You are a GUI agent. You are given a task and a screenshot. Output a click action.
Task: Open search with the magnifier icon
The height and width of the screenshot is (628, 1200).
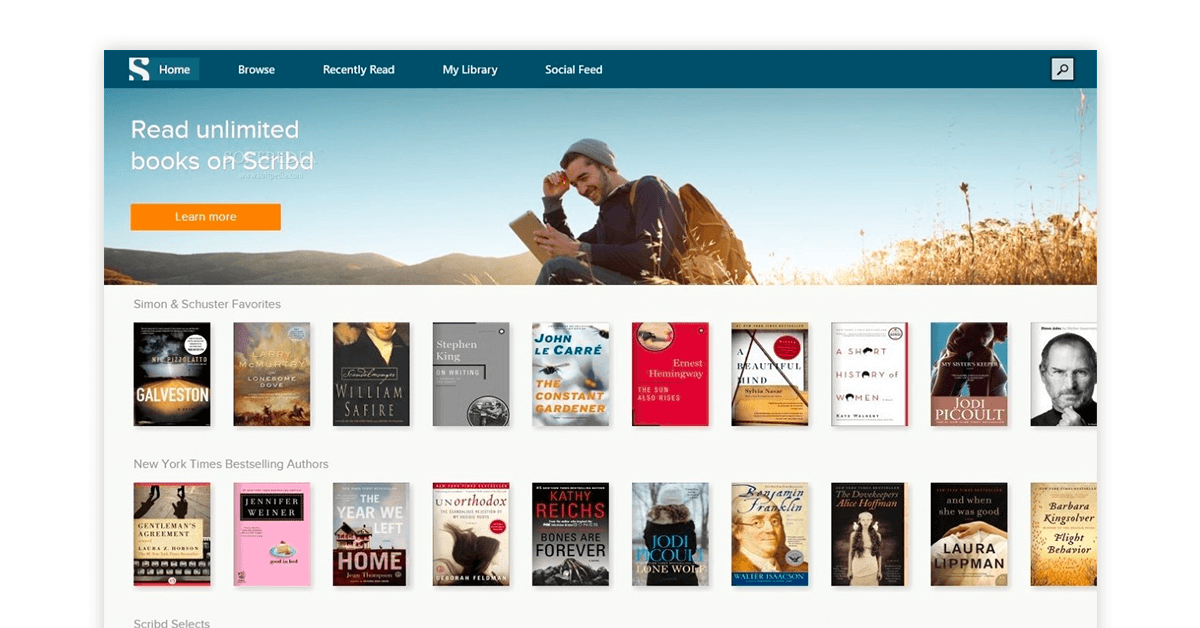click(x=1062, y=69)
